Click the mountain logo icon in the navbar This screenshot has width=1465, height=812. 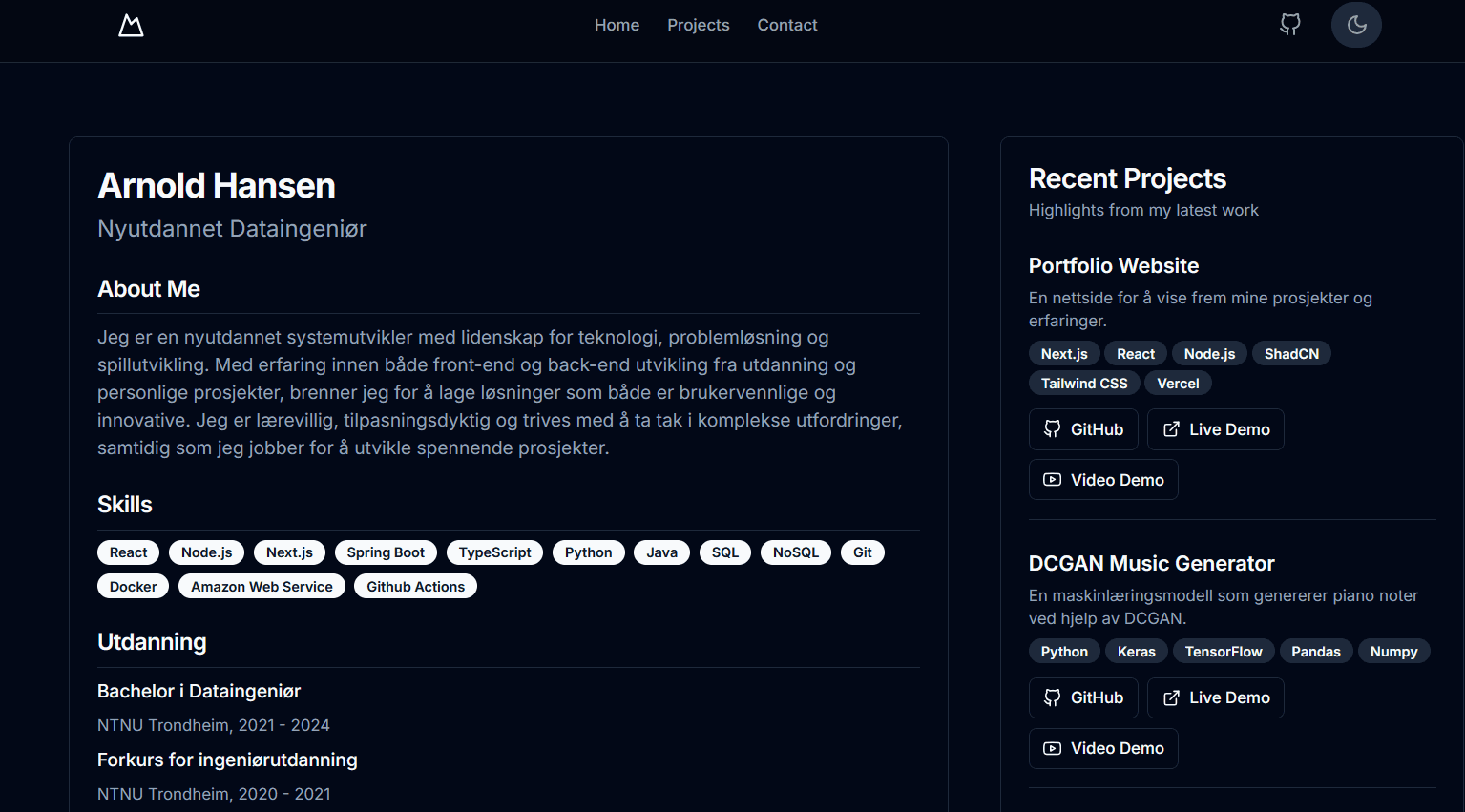coord(131,25)
